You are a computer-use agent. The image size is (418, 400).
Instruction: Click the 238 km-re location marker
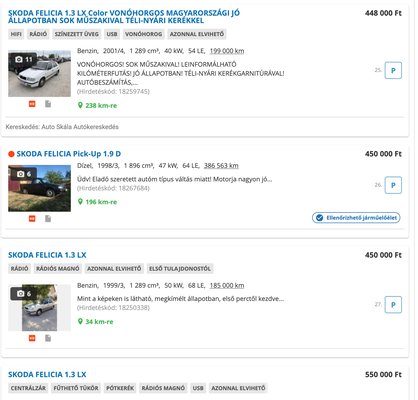97,105
